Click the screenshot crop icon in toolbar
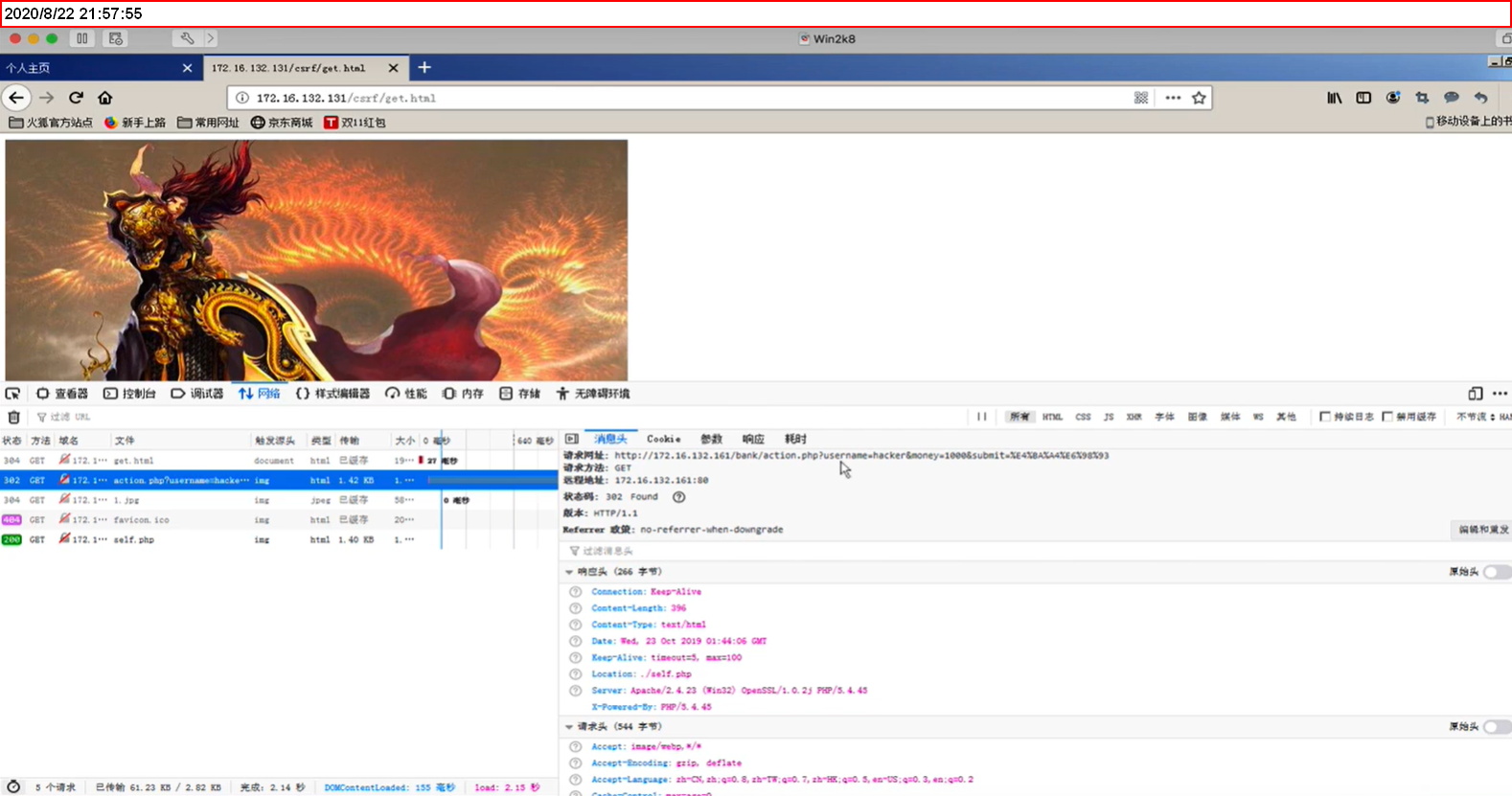This screenshot has height=796, width=1512. click(x=1422, y=98)
